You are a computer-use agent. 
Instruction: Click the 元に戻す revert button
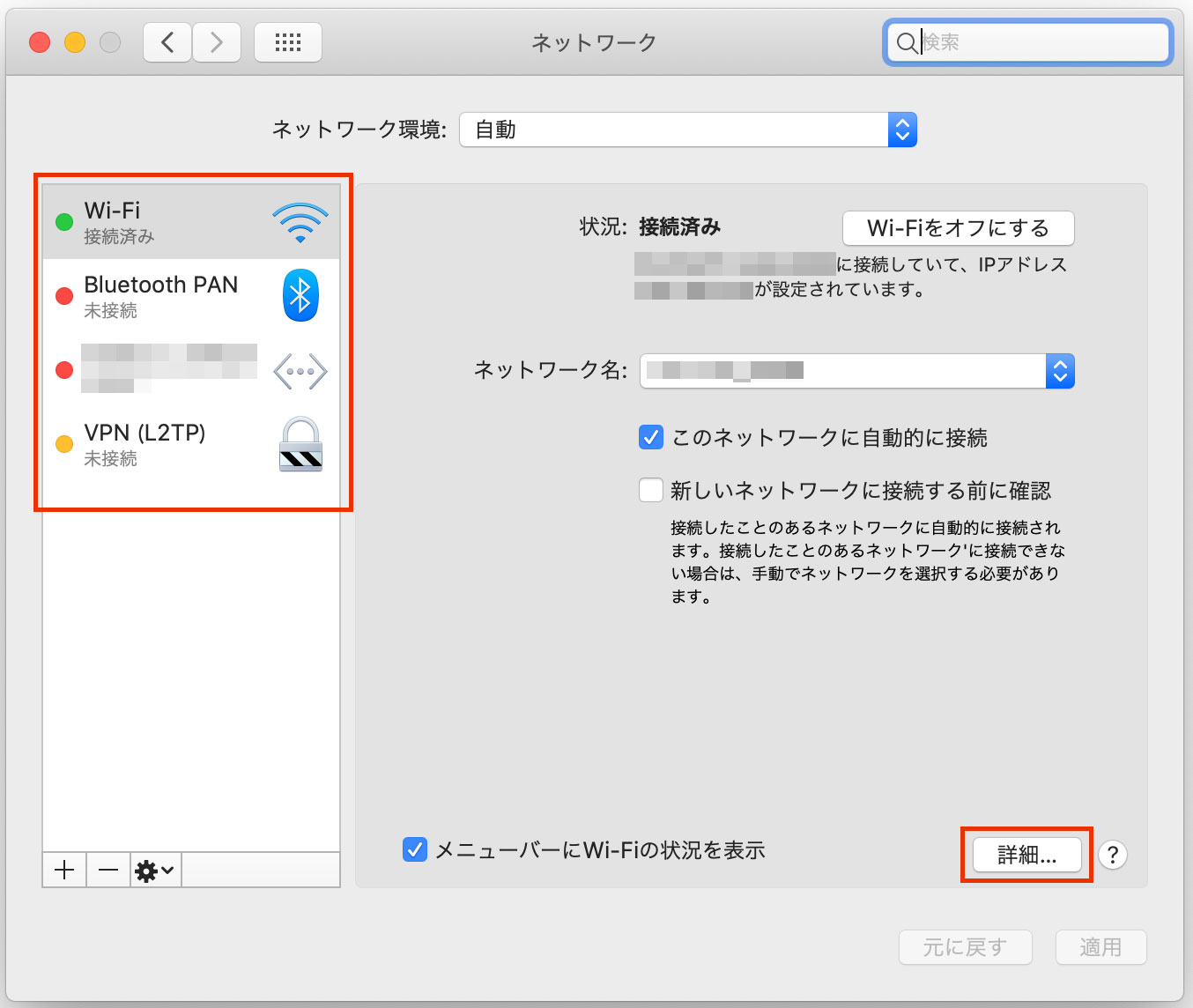966,947
